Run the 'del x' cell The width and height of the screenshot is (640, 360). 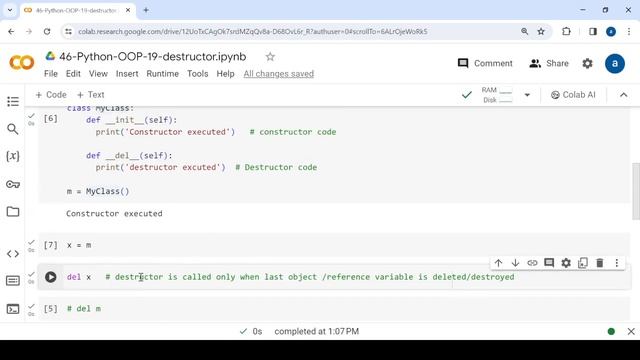coord(51,277)
